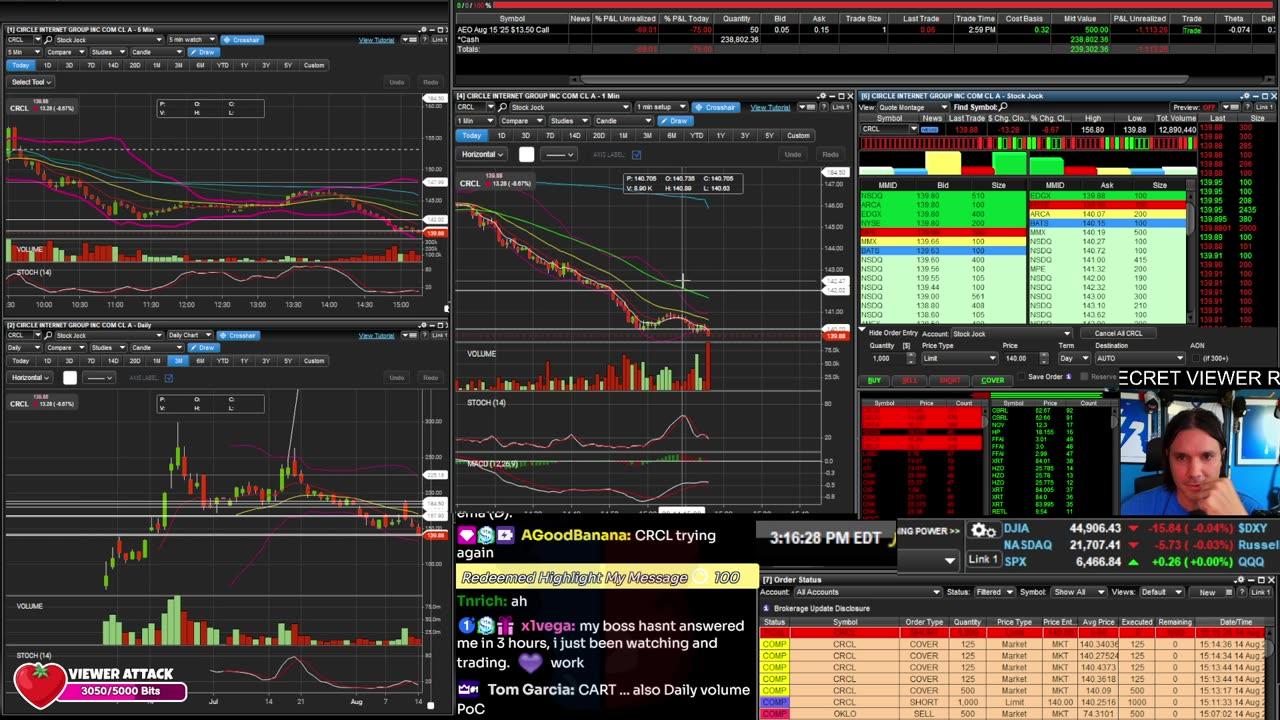This screenshot has height=720, width=1280.
Task: Click the gear icon left of DJIA ticker
Action: pos(983,530)
